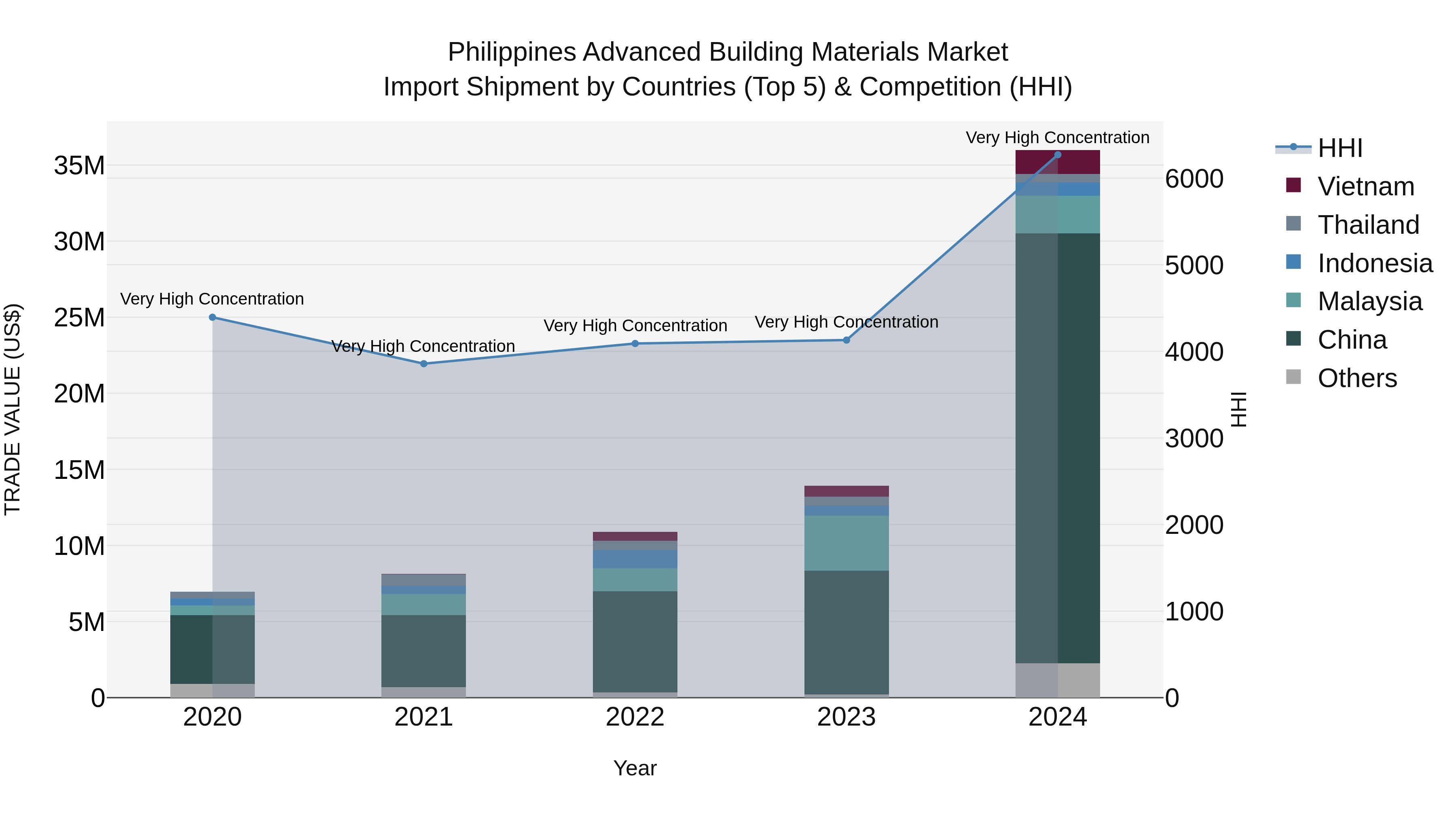The image size is (1456, 819).
Task: Click the 2023 x-axis label
Action: pos(846,717)
